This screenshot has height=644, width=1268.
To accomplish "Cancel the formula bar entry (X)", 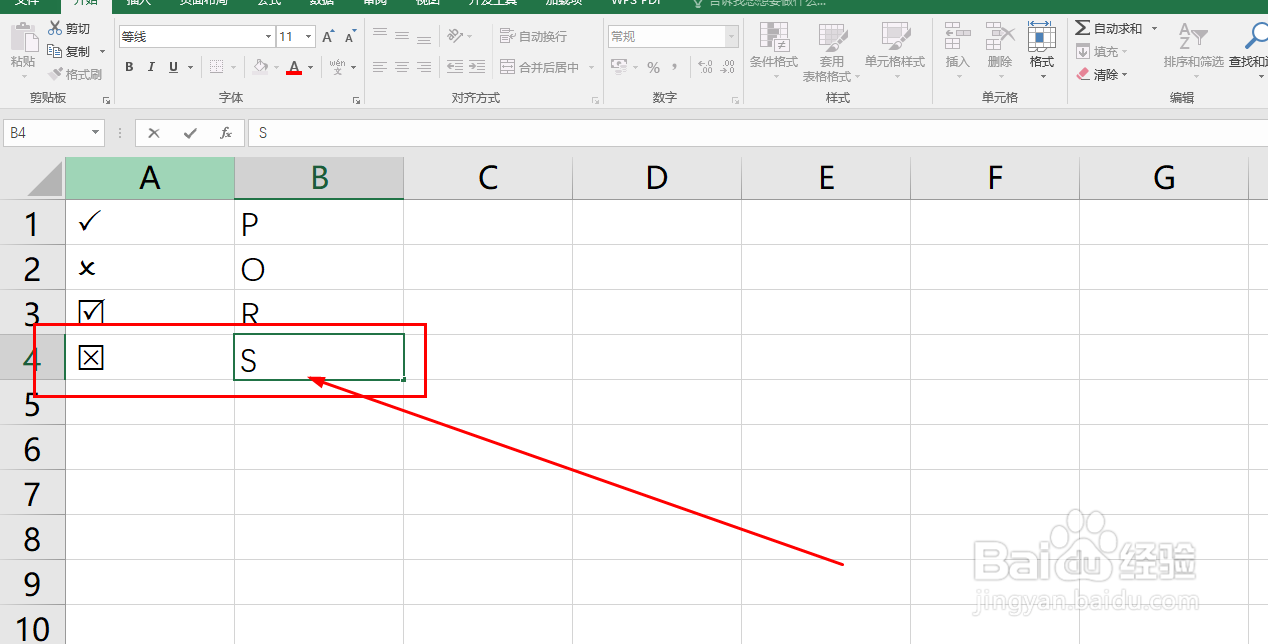I will pos(154,132).
